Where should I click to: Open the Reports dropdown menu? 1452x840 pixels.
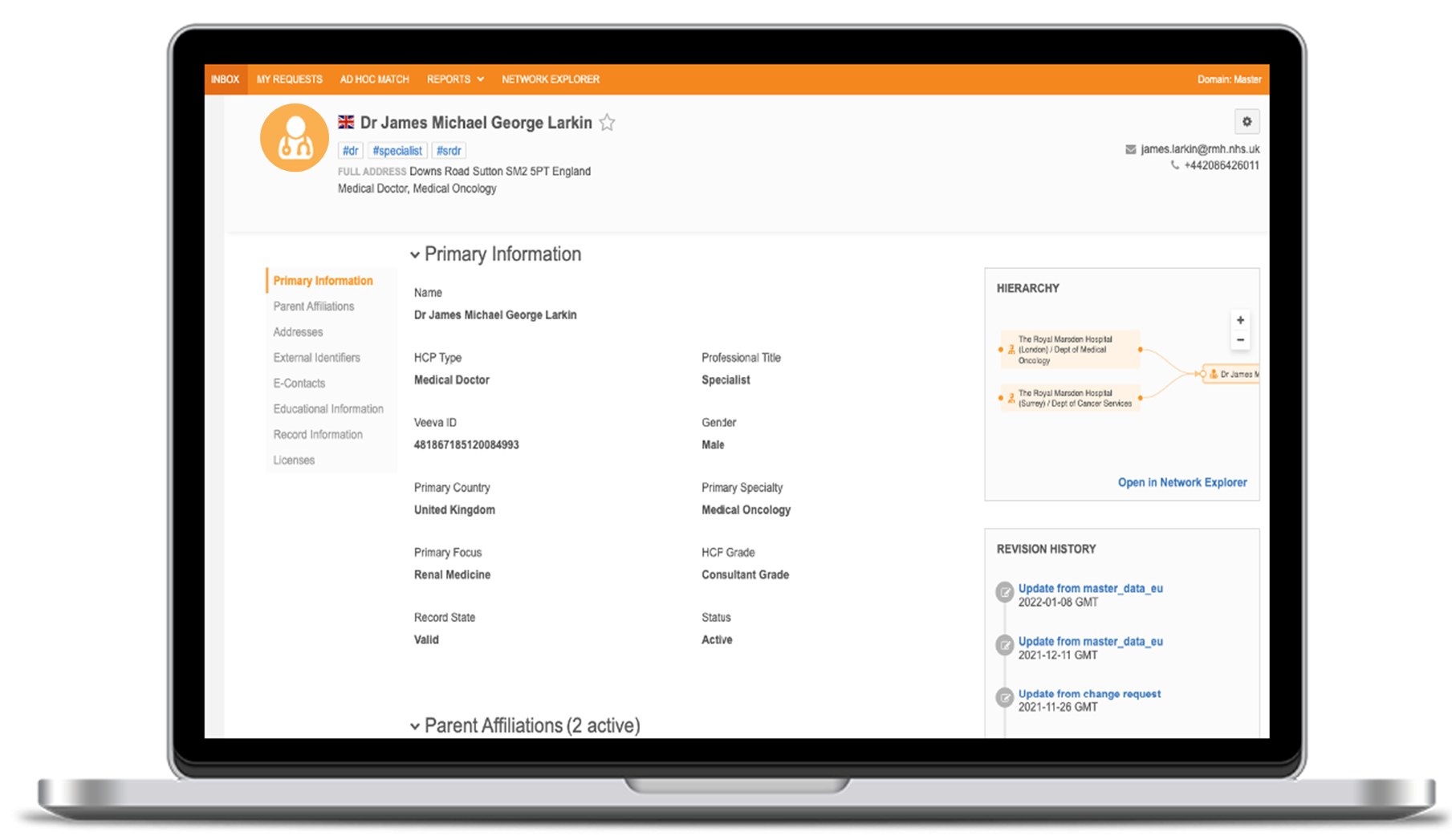click(x=455, y=79)
